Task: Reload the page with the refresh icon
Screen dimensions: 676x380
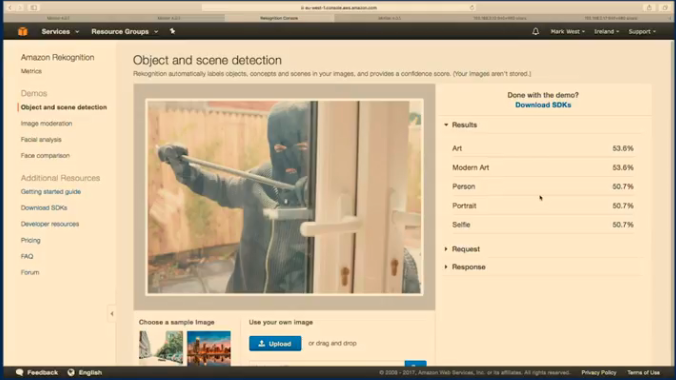Action: [x=472, y=7]
